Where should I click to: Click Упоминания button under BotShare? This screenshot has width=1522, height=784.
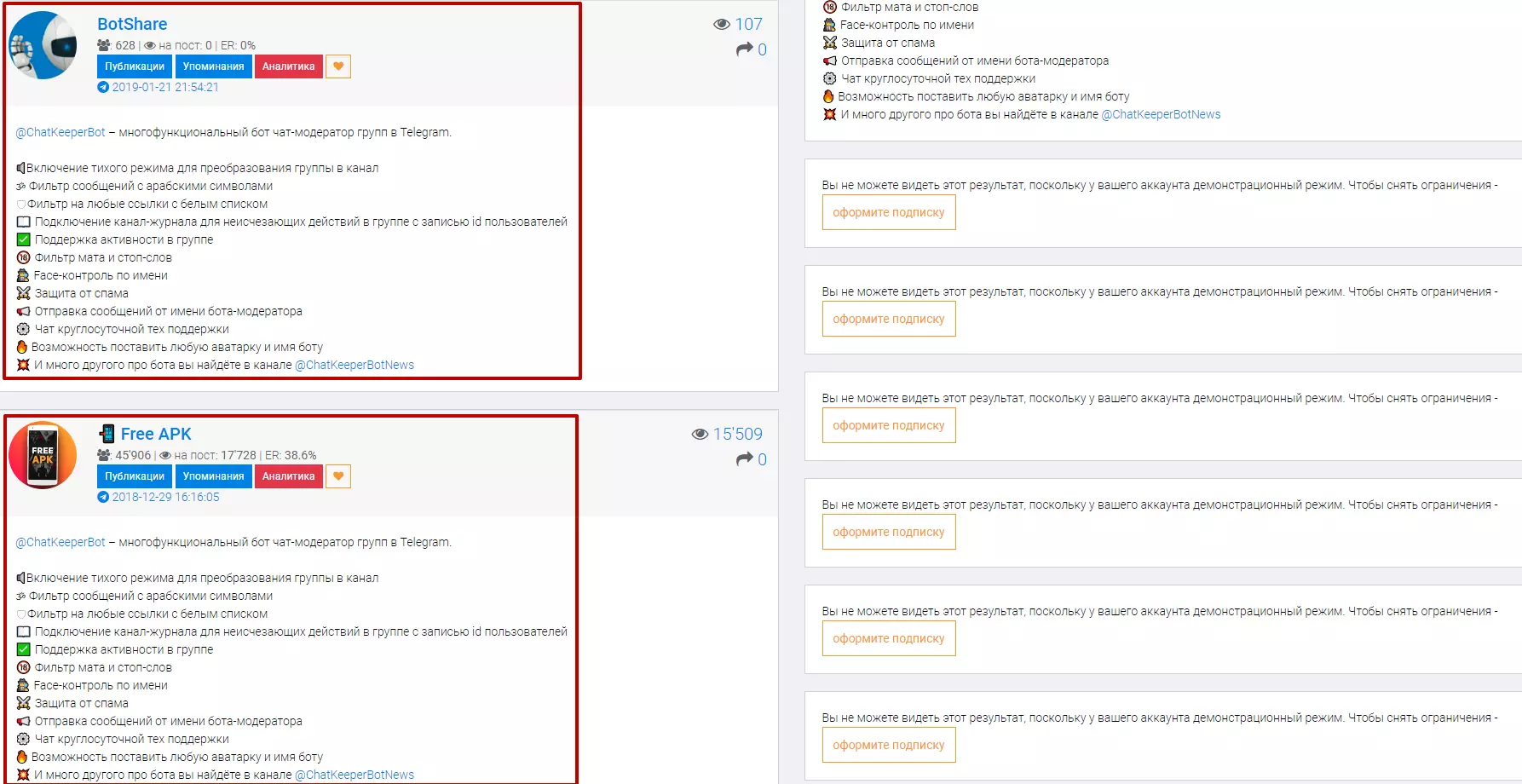213,66
